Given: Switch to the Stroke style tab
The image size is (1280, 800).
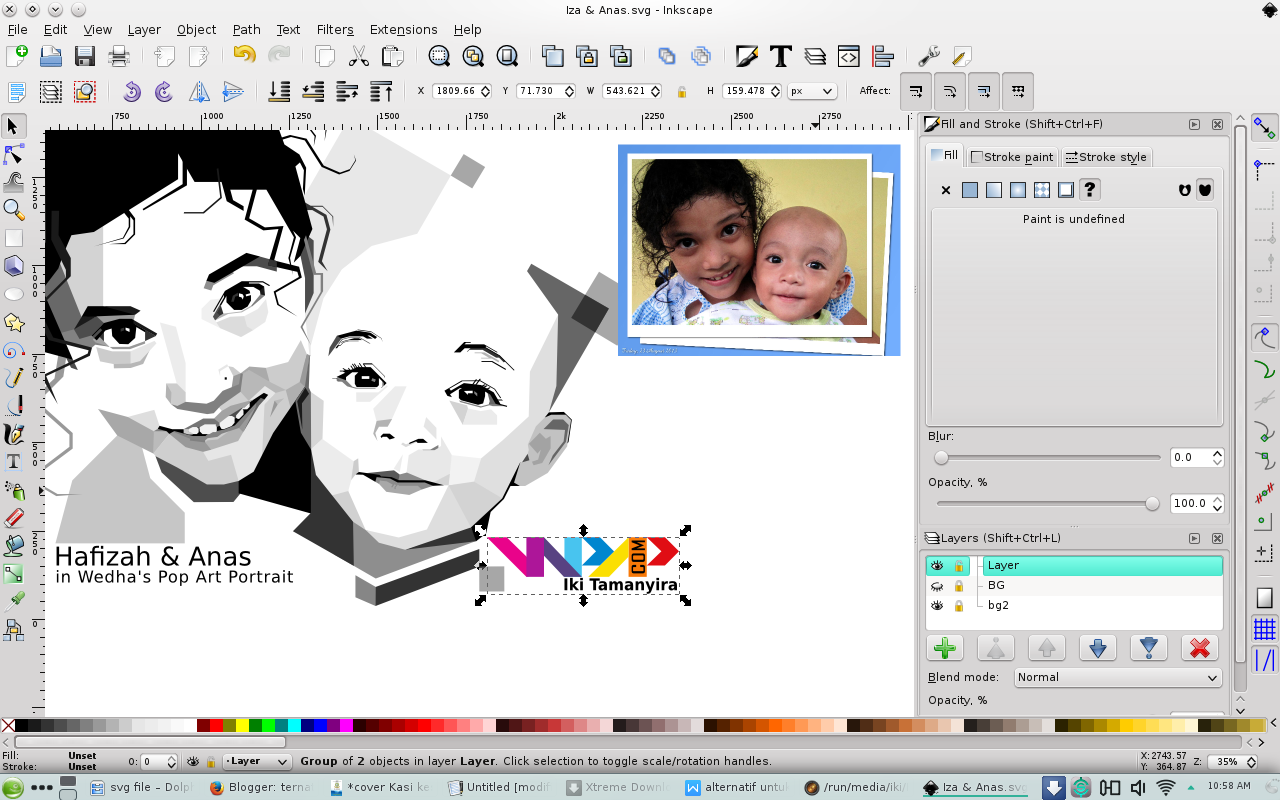Looking at the screenshot, I should [1105, 157].
